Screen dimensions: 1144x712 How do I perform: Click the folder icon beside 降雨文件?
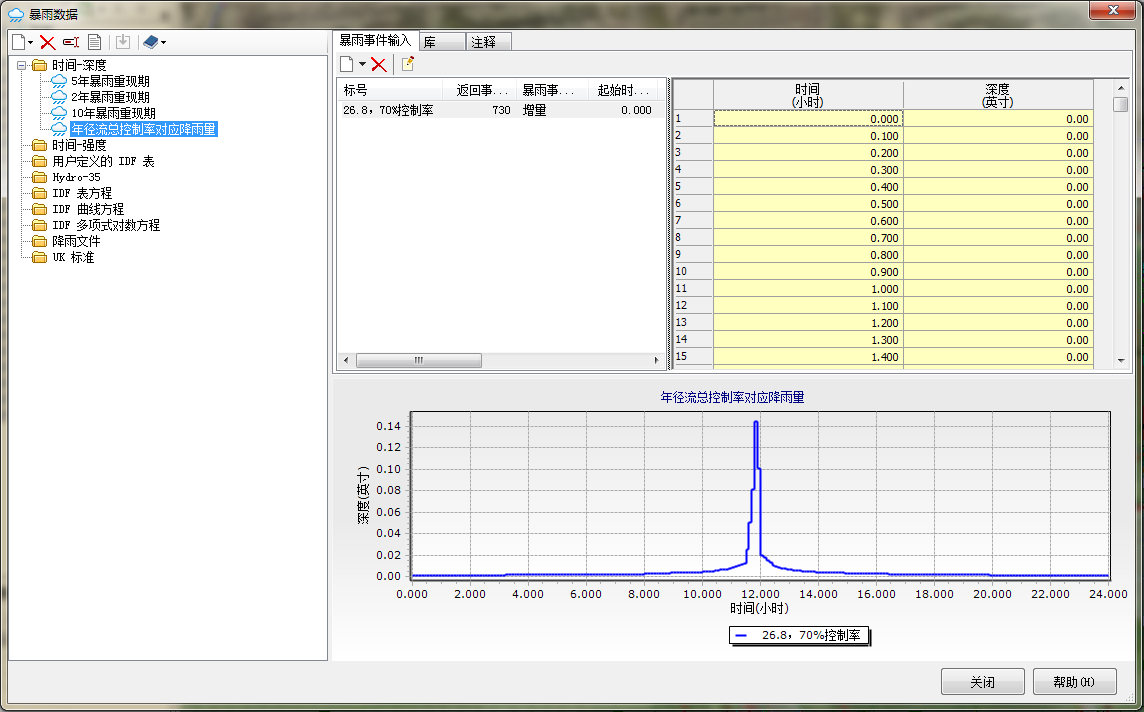(39, 241)
